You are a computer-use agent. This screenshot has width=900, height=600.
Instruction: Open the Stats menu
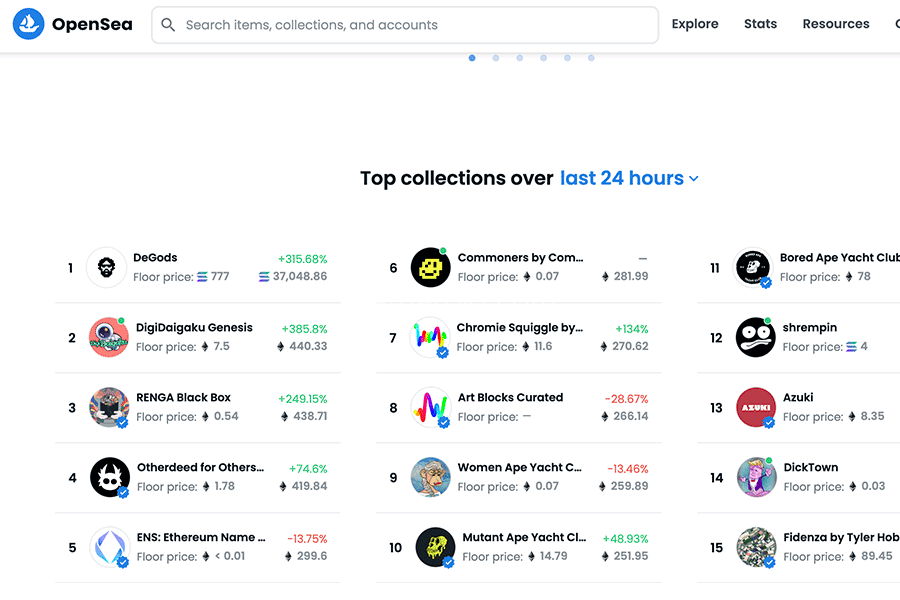click(x=760, y=24)
